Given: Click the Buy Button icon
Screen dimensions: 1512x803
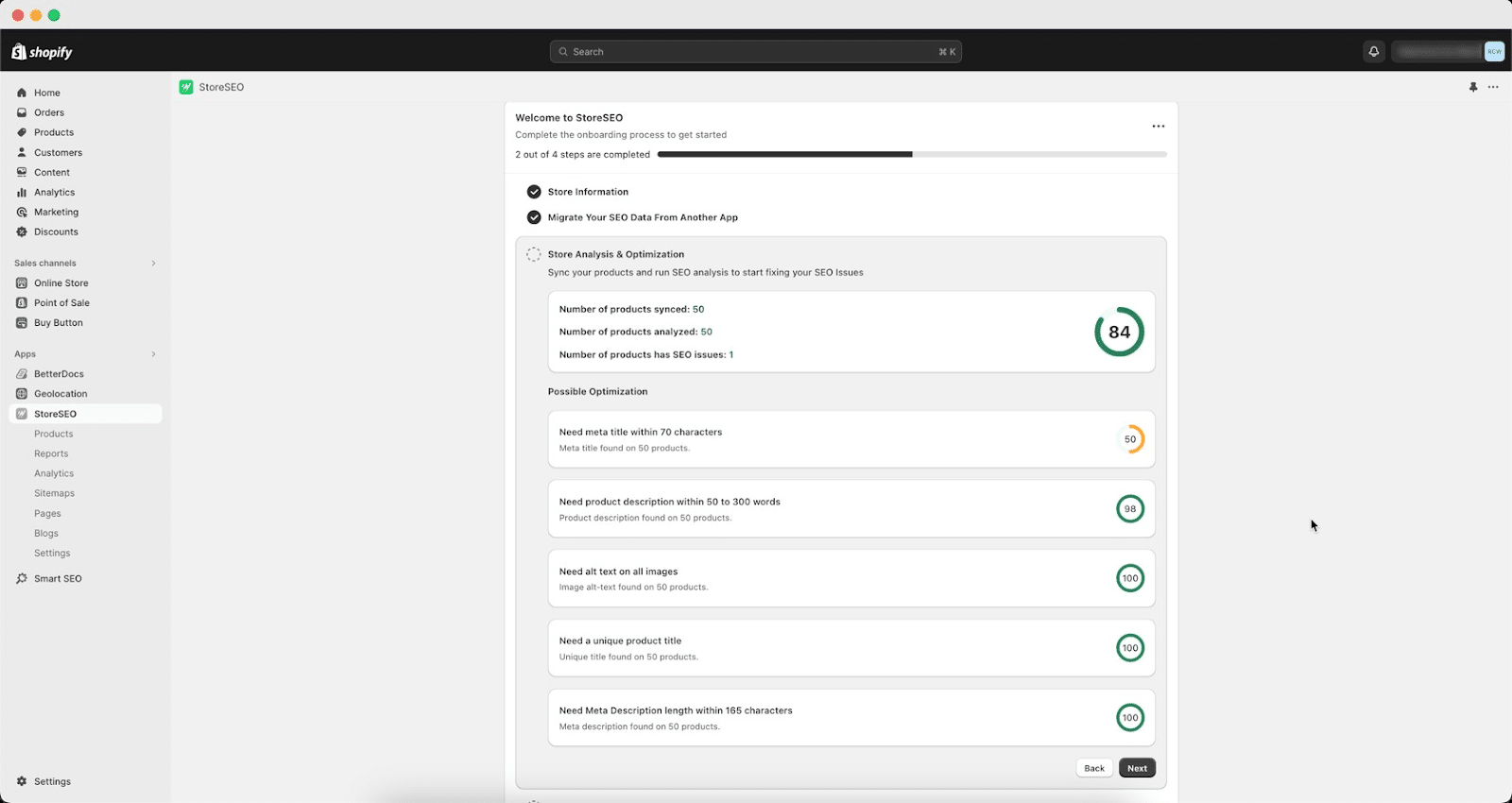Looking at the screenshot, I should click(x=22, y=322).
